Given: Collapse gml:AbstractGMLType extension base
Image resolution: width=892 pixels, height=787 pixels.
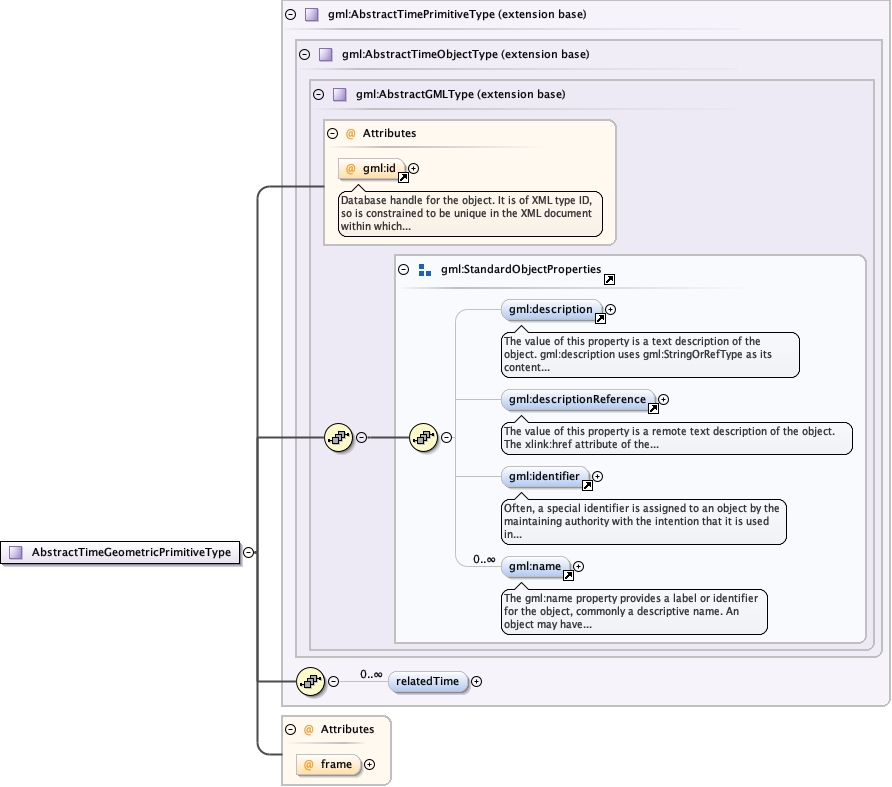Looking at the screenshot, I should click(x=319, y=94).
